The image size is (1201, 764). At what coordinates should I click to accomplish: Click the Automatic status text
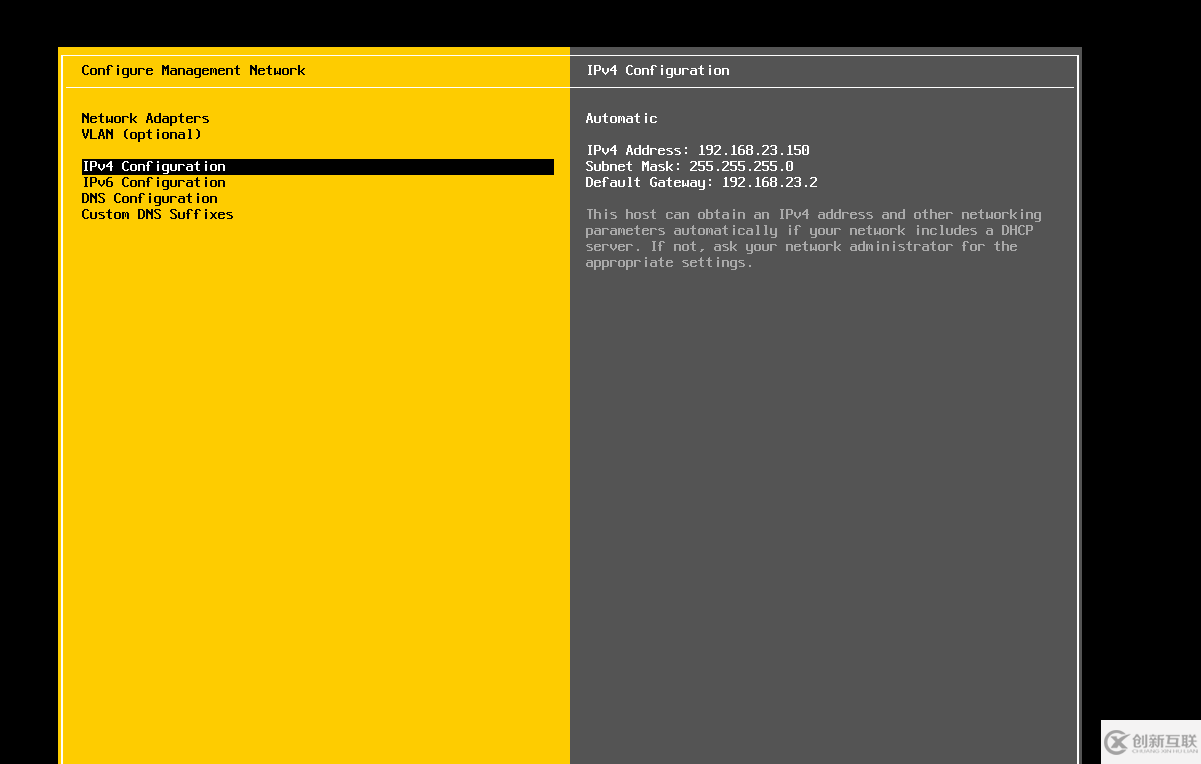(x=621, y=118)
